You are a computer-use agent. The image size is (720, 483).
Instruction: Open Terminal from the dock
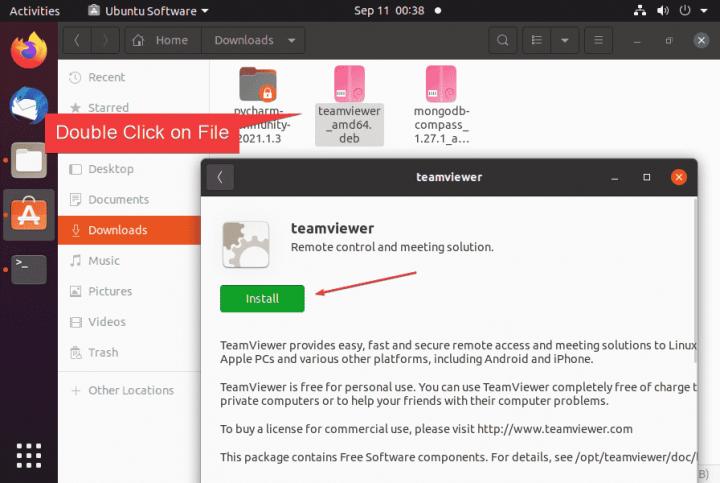point(29,268)
